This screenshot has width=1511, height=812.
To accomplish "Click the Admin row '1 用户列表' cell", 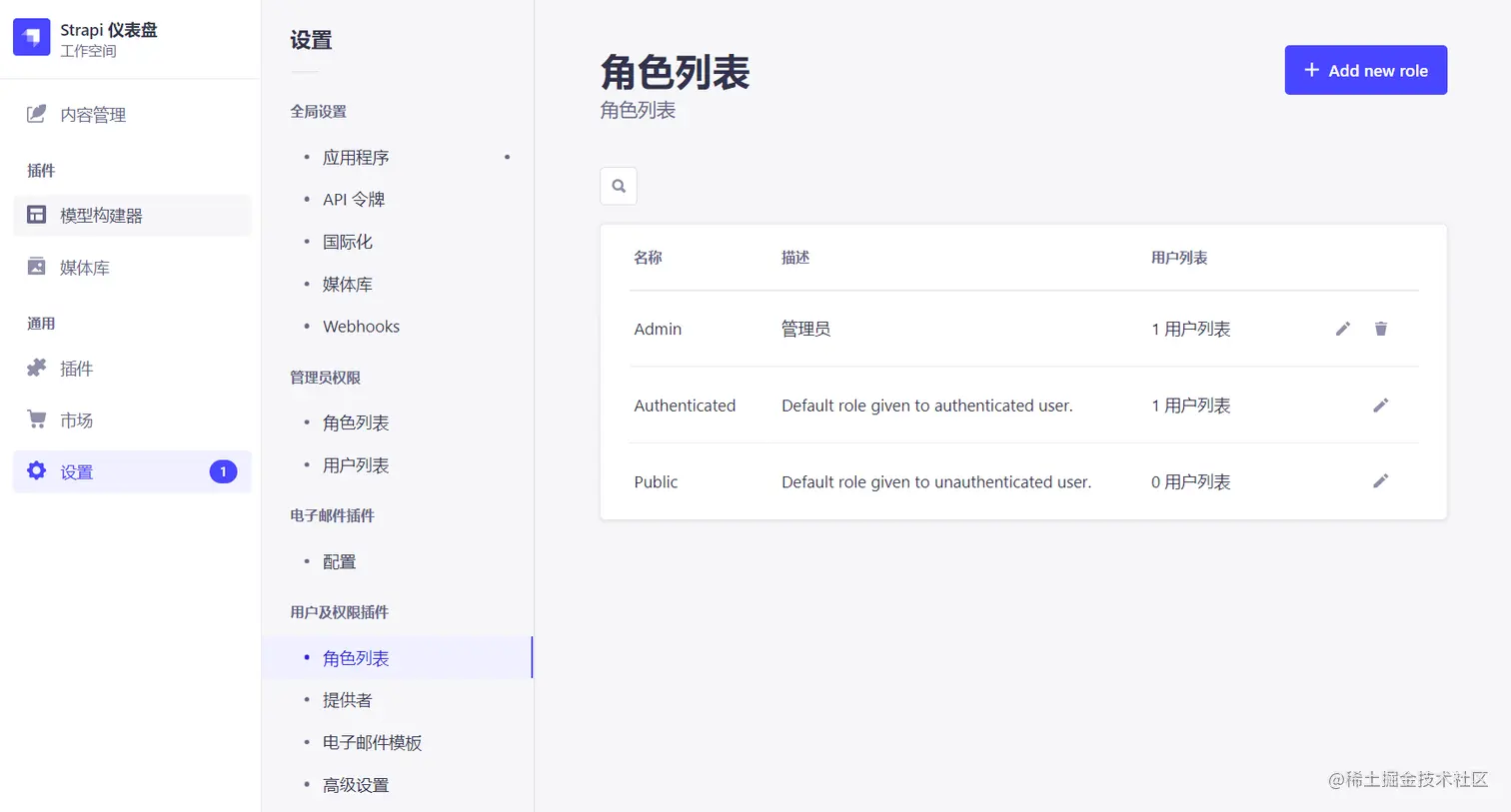I will pos(1190,329).
